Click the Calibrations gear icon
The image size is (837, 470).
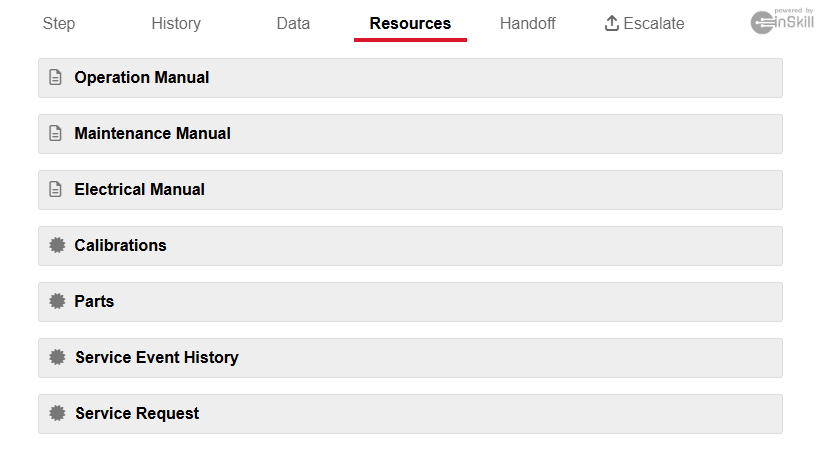(57, 245)
